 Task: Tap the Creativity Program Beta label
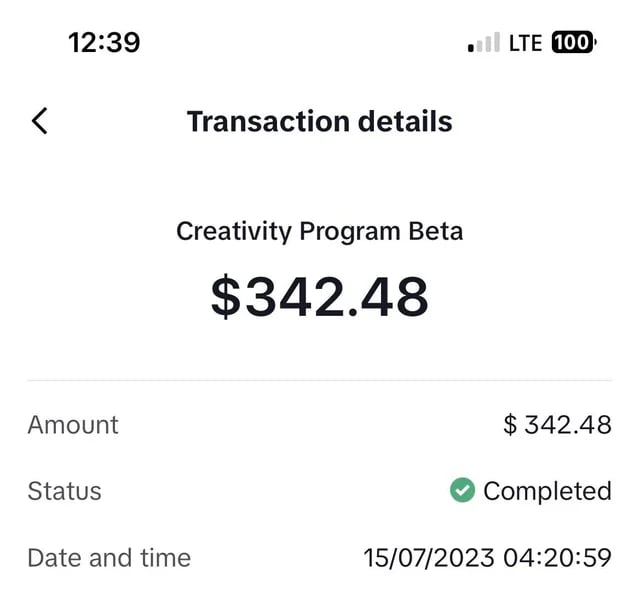point(319,231)
